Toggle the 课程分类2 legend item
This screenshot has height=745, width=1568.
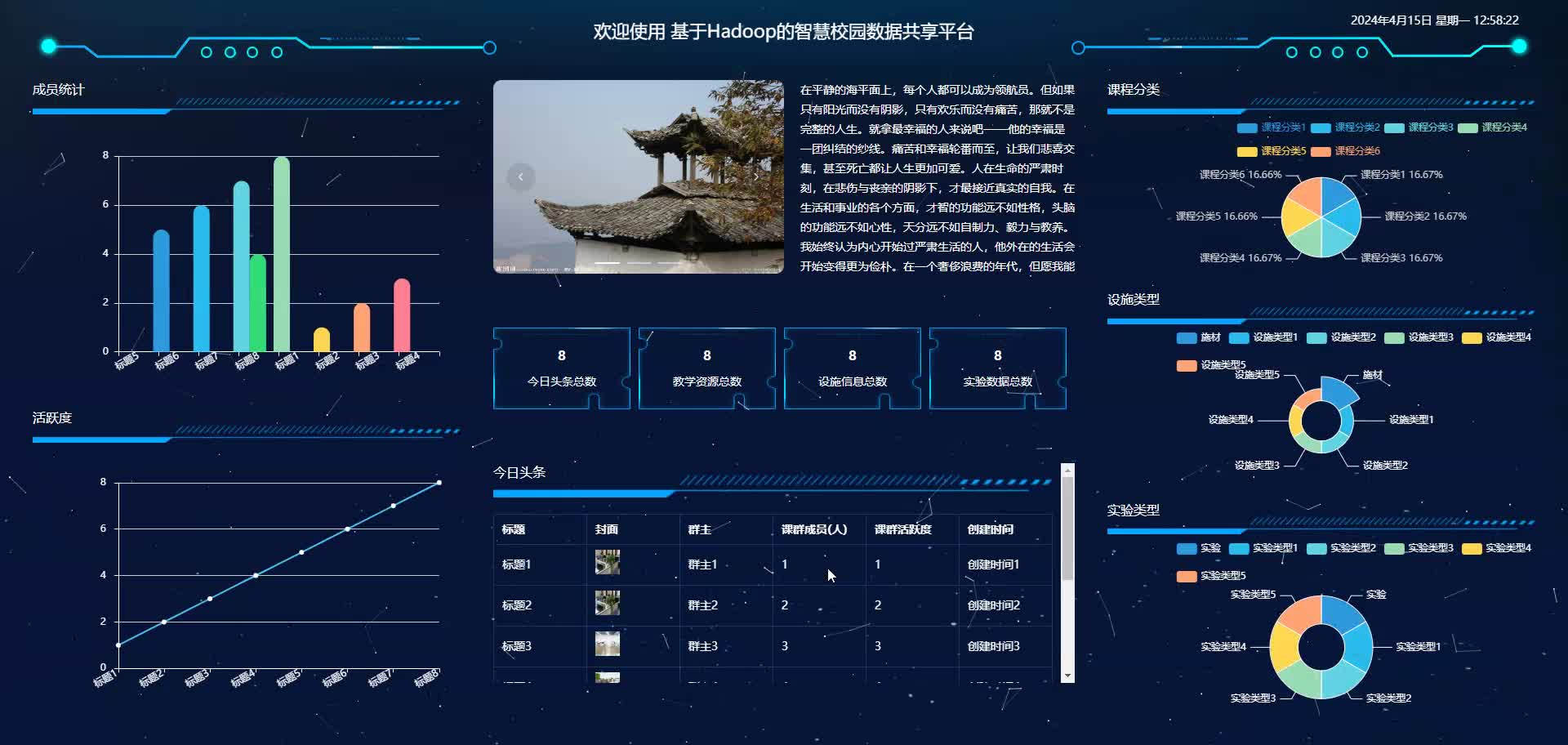pyautogui.click(x=1345, y=127)
